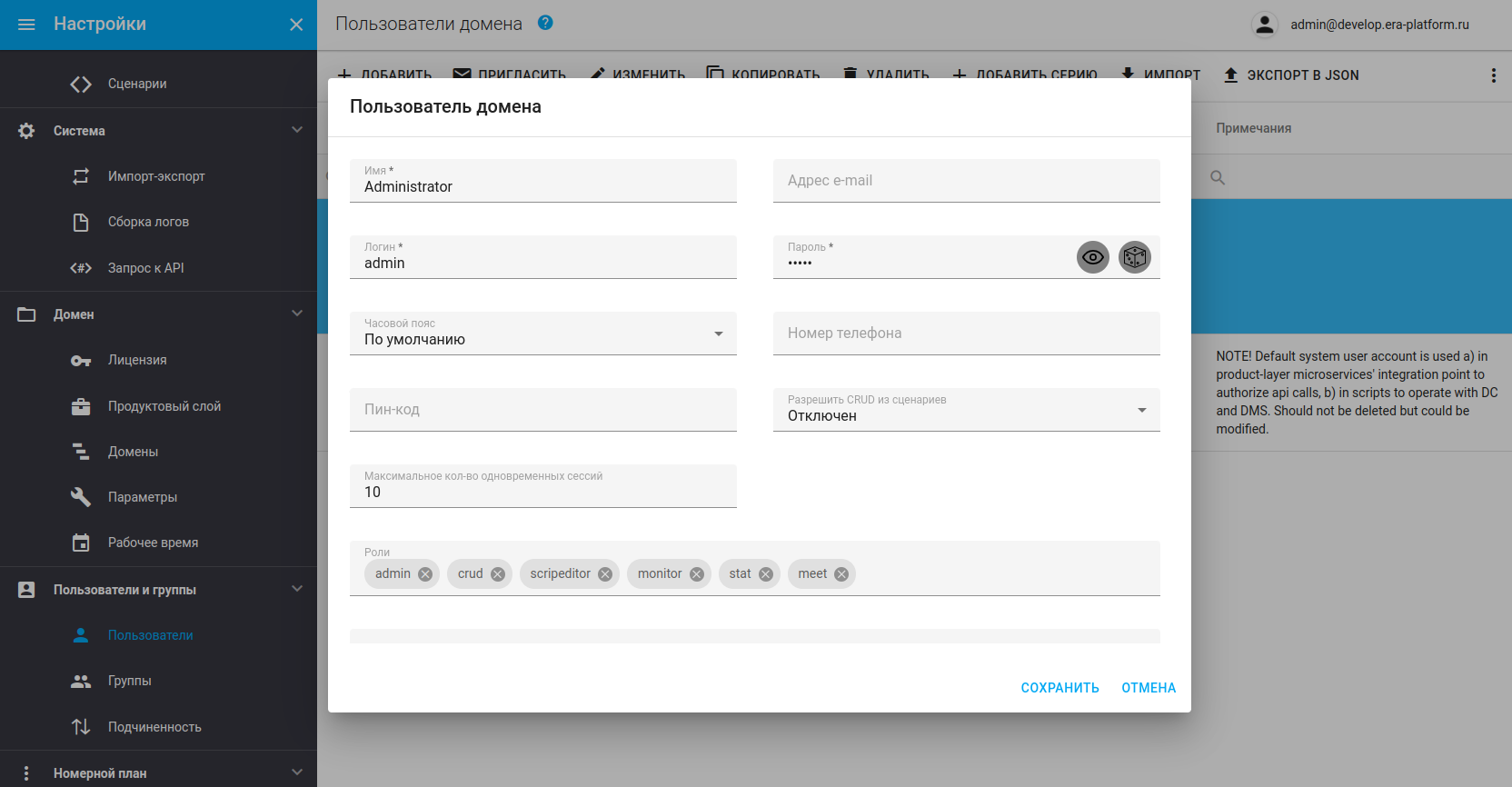Image resolution: width=1512 pixels, height=787 pixels.
Task: Open Группы in the sidebar
Action: 129,681
